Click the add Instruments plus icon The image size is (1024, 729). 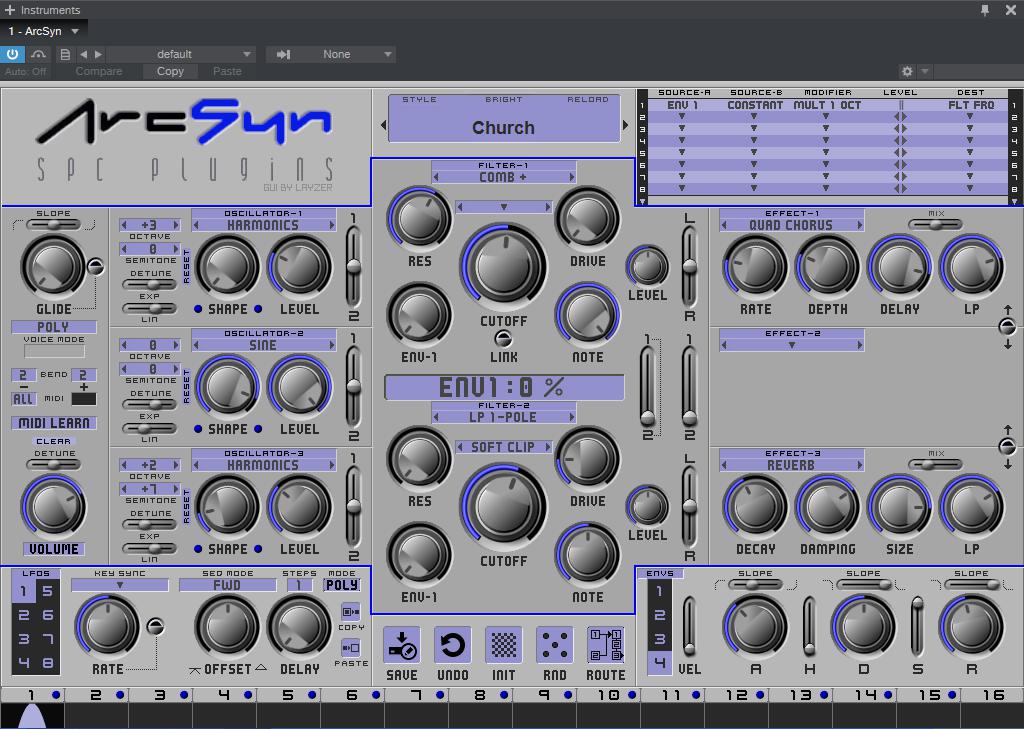click(10, 10)
